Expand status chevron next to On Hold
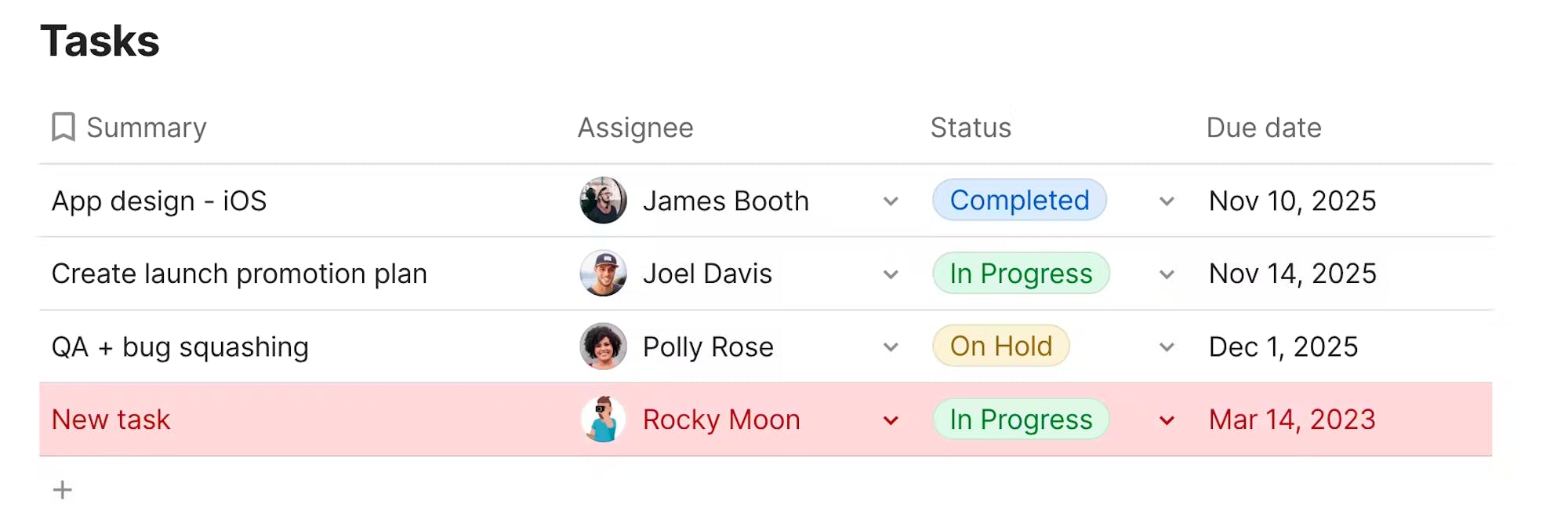 (x=1167, y=347)
